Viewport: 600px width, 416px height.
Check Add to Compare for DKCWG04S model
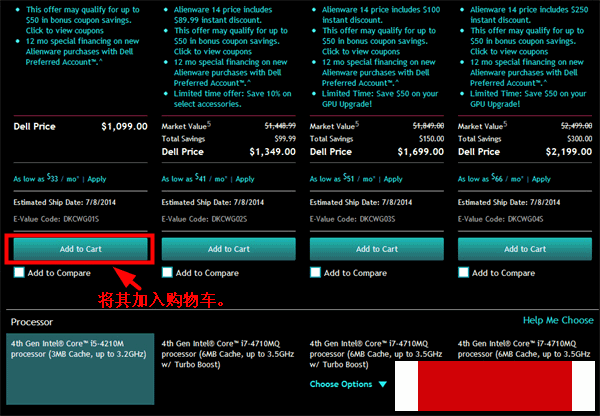[463, 272]
